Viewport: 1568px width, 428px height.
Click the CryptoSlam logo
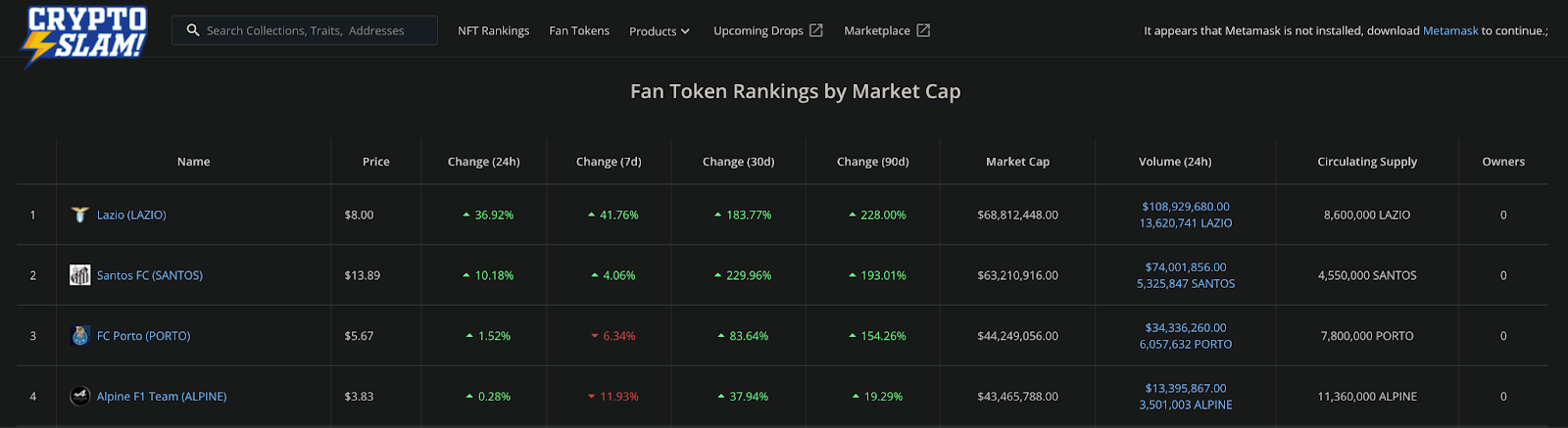coord(86,35)
